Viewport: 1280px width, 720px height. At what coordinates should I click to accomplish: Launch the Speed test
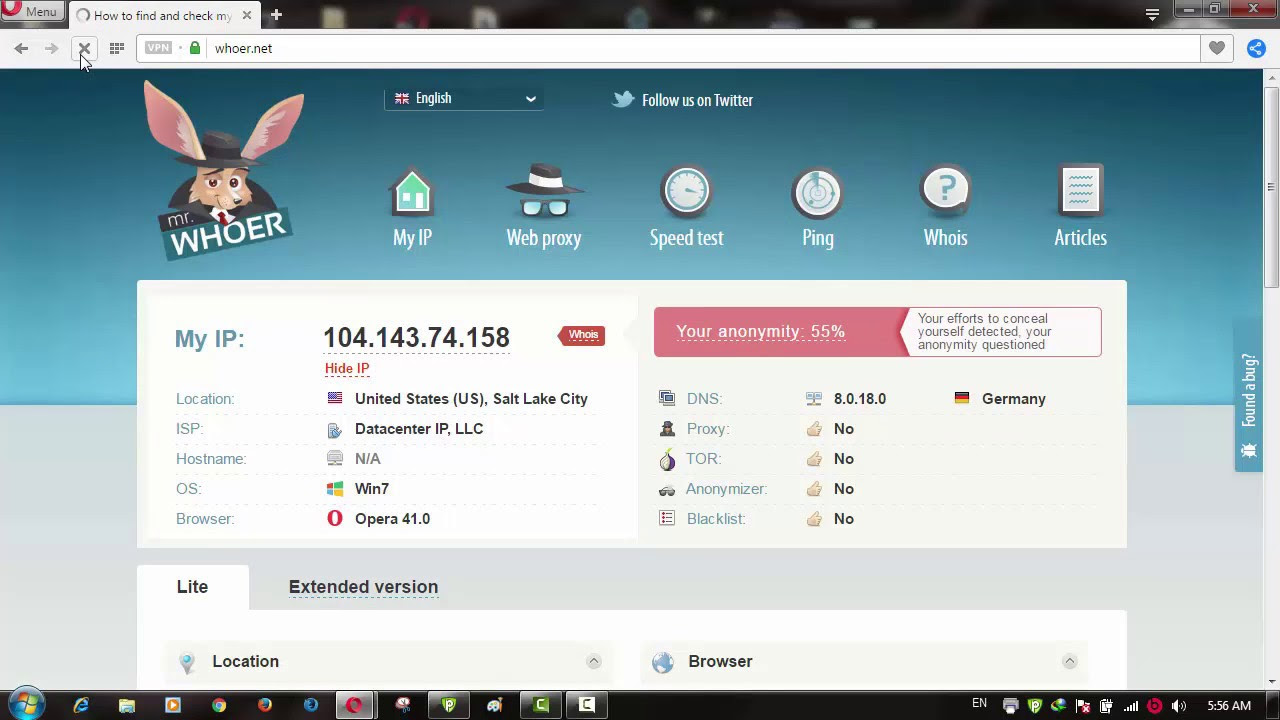pos(686,206)
